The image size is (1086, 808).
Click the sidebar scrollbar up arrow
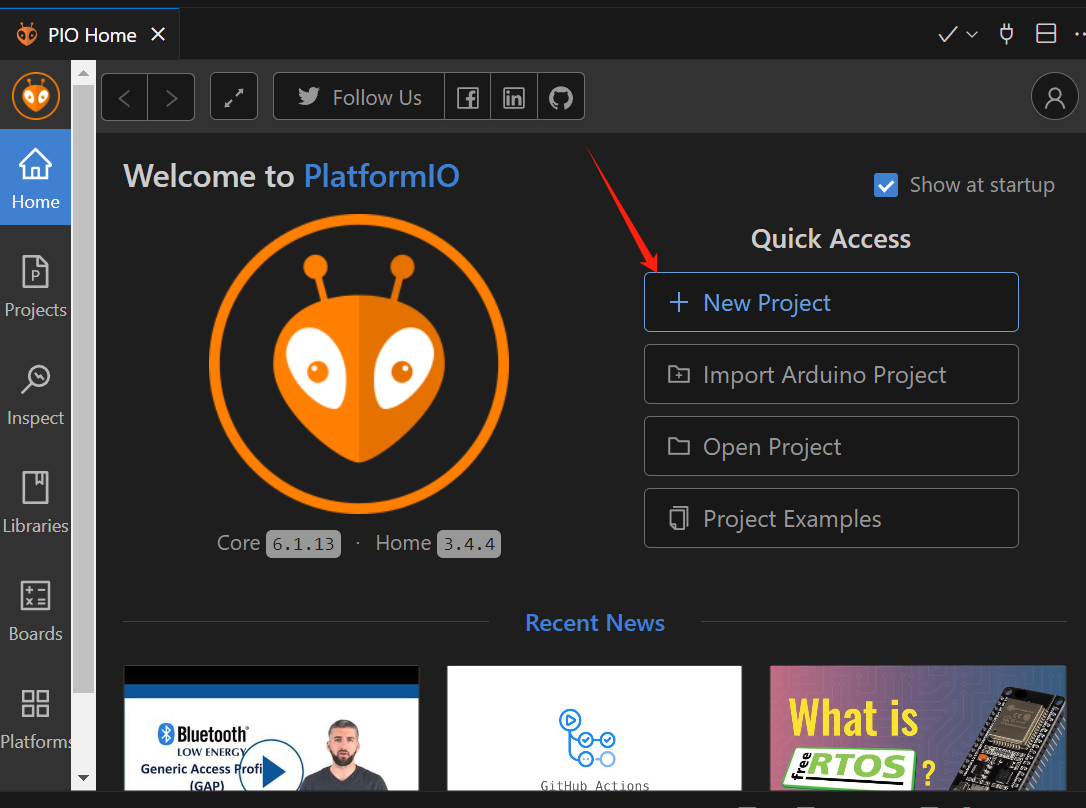pyautogui.click(x=83, y=73)
